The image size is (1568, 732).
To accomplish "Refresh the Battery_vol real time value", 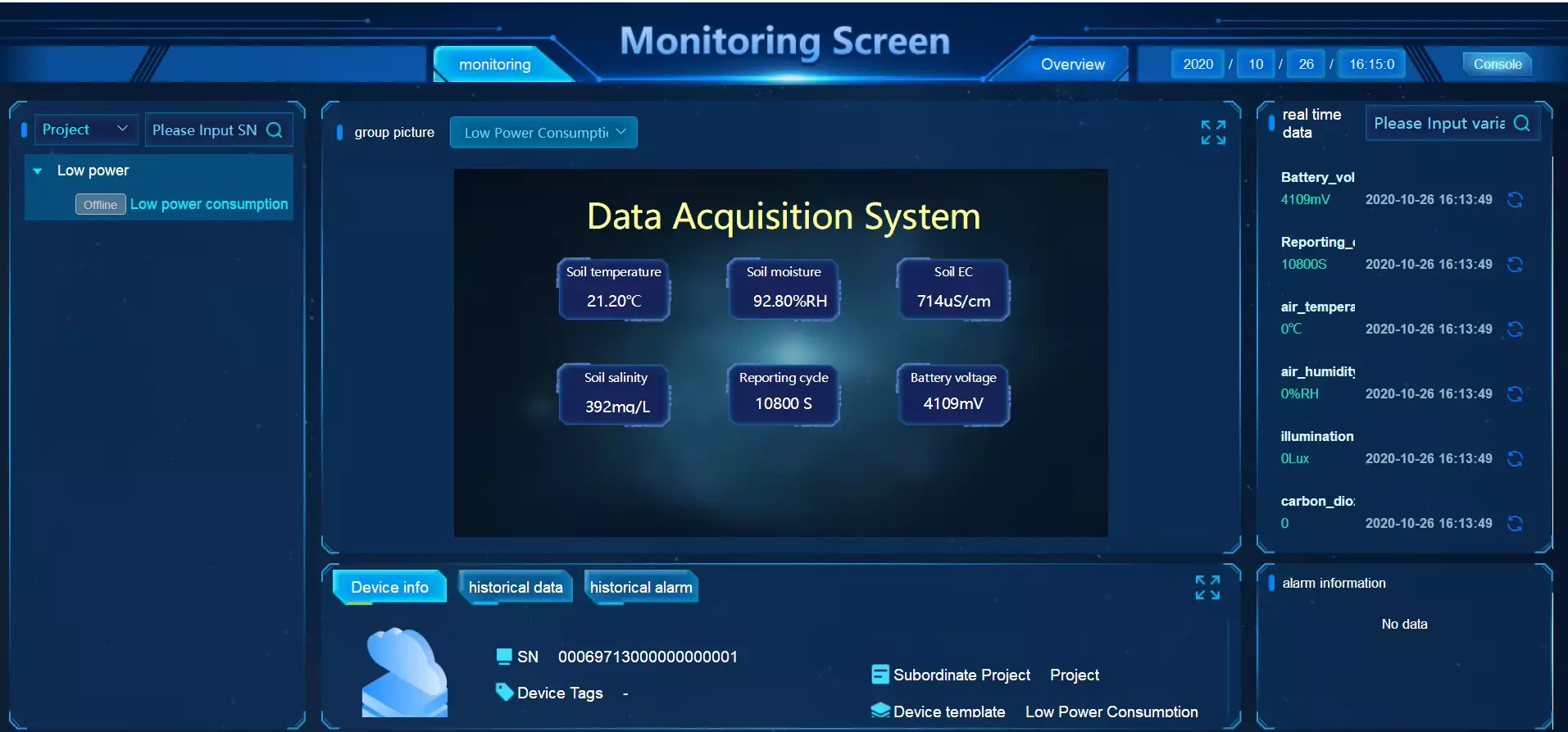I will (1515, 200).
